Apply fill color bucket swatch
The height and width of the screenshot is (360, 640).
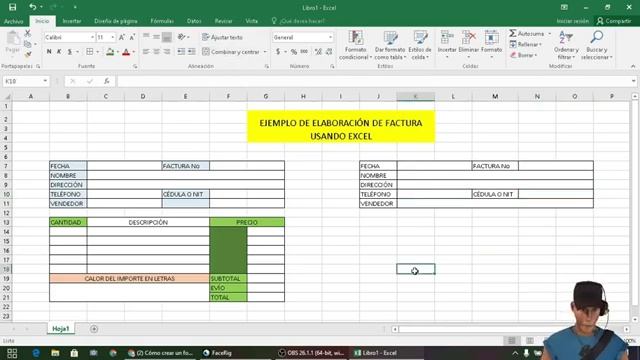point(109,52)
